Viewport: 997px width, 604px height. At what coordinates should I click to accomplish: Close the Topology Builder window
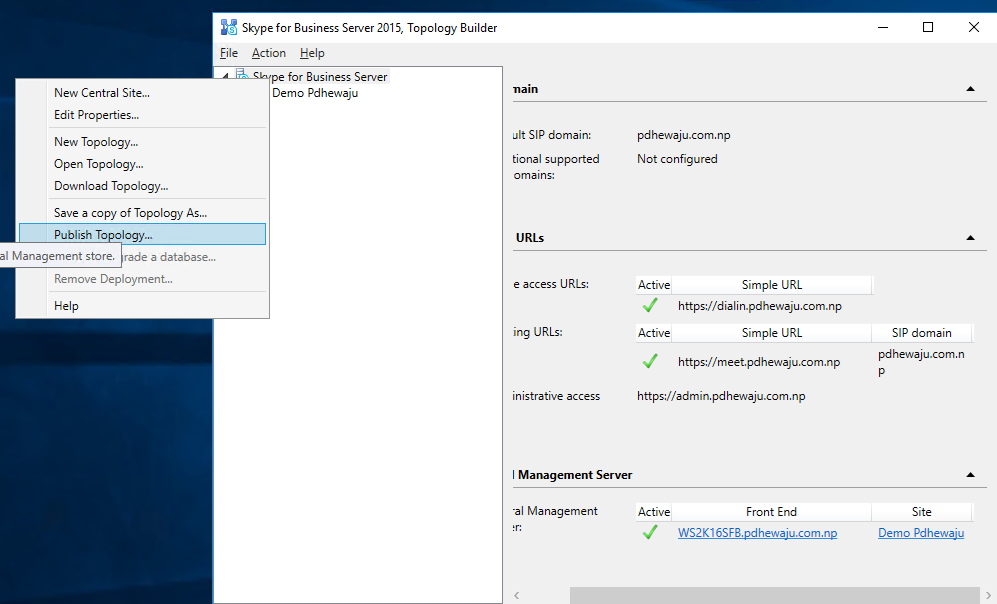tap(973, 27)
